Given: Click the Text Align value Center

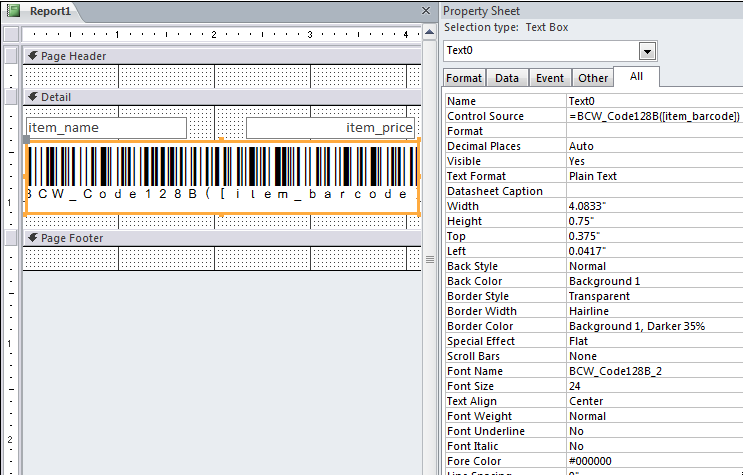Looking at the screenshot, I should (655, 402).
